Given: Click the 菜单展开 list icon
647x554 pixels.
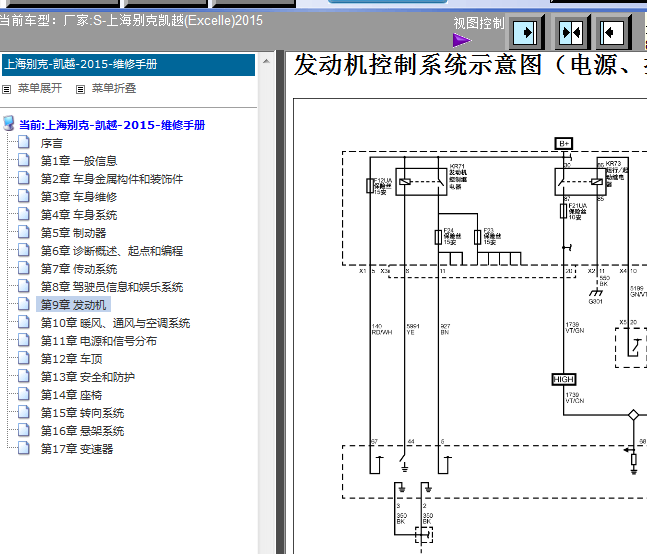Looking at the screenshot, I should 7,89.
